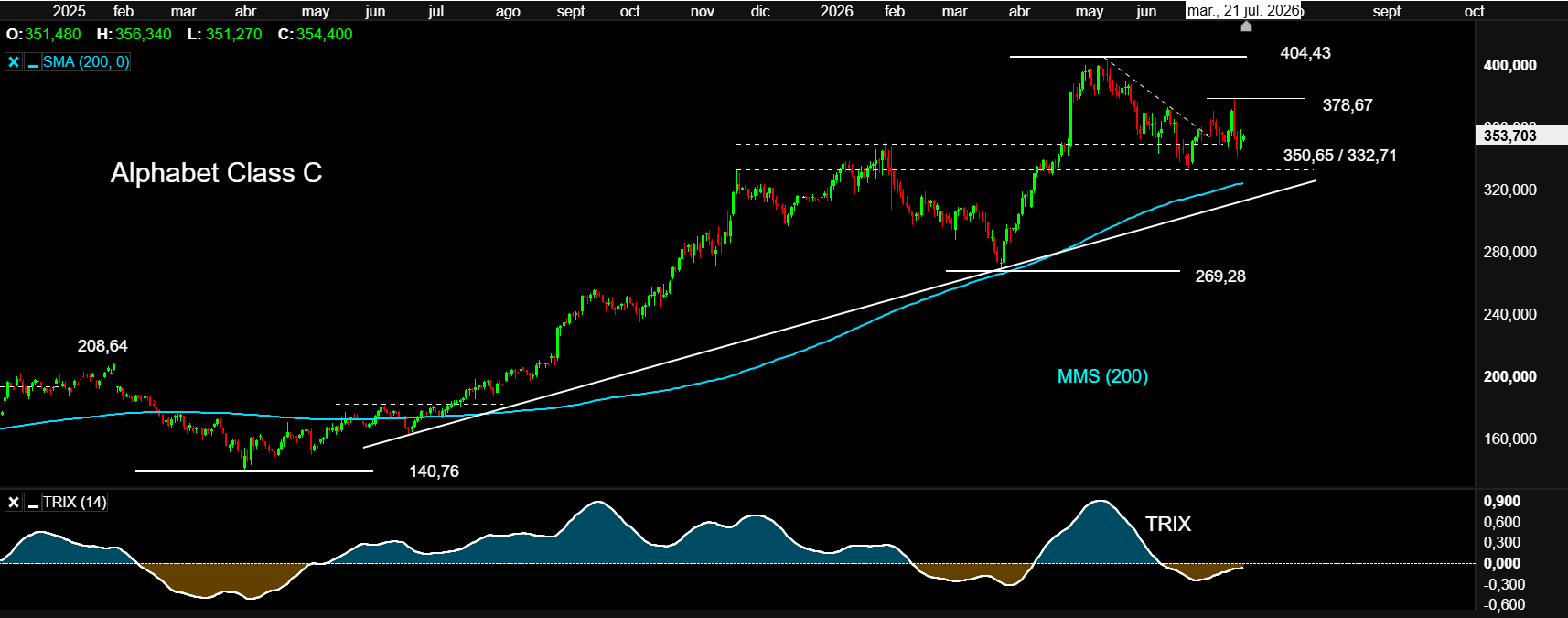This screenshot has width=1568, height=618.
Task: Click the current price tag 353,703
Action: [x=1520, y=136]
